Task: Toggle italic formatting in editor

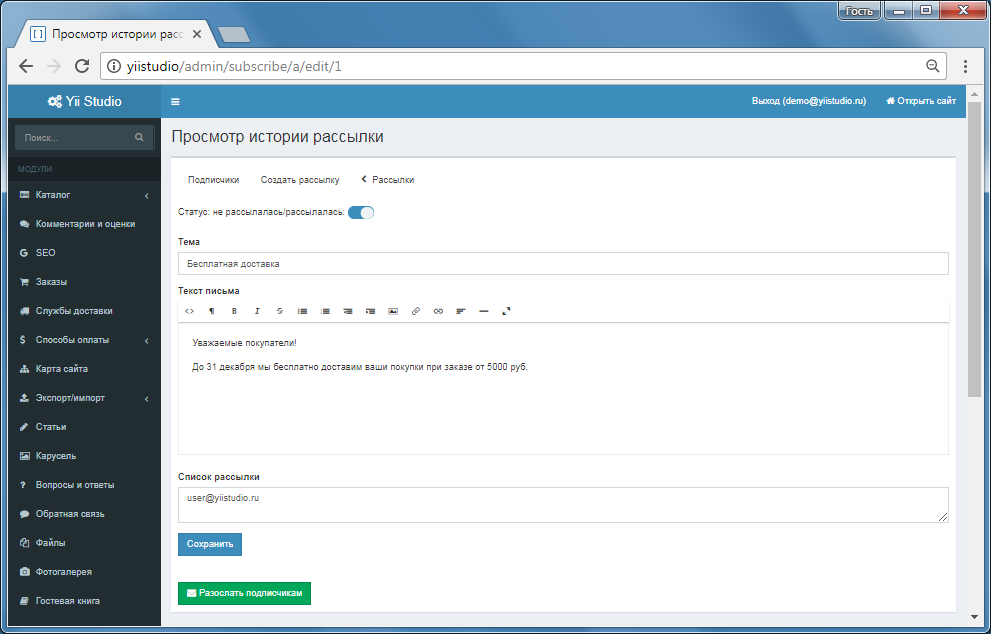Action: click(257, 311)
